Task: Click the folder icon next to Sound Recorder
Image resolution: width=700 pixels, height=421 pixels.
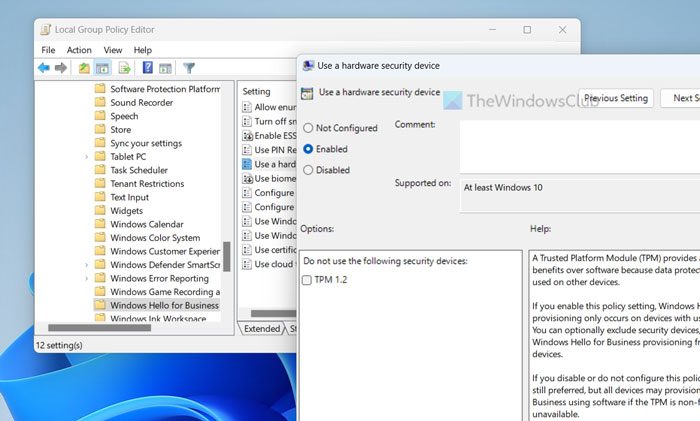Action: 100,102
